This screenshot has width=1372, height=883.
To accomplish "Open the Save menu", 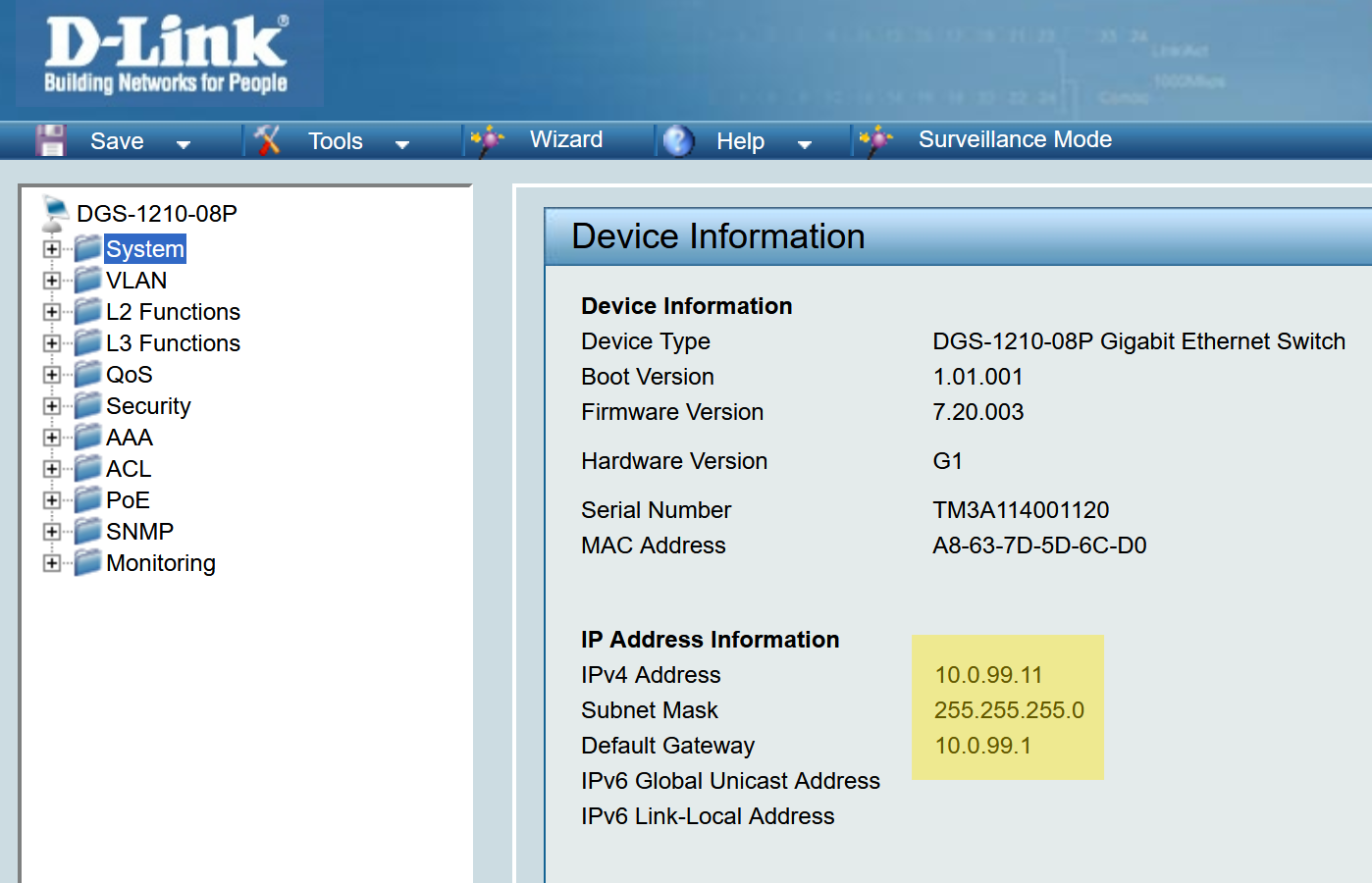I will 117,141.
